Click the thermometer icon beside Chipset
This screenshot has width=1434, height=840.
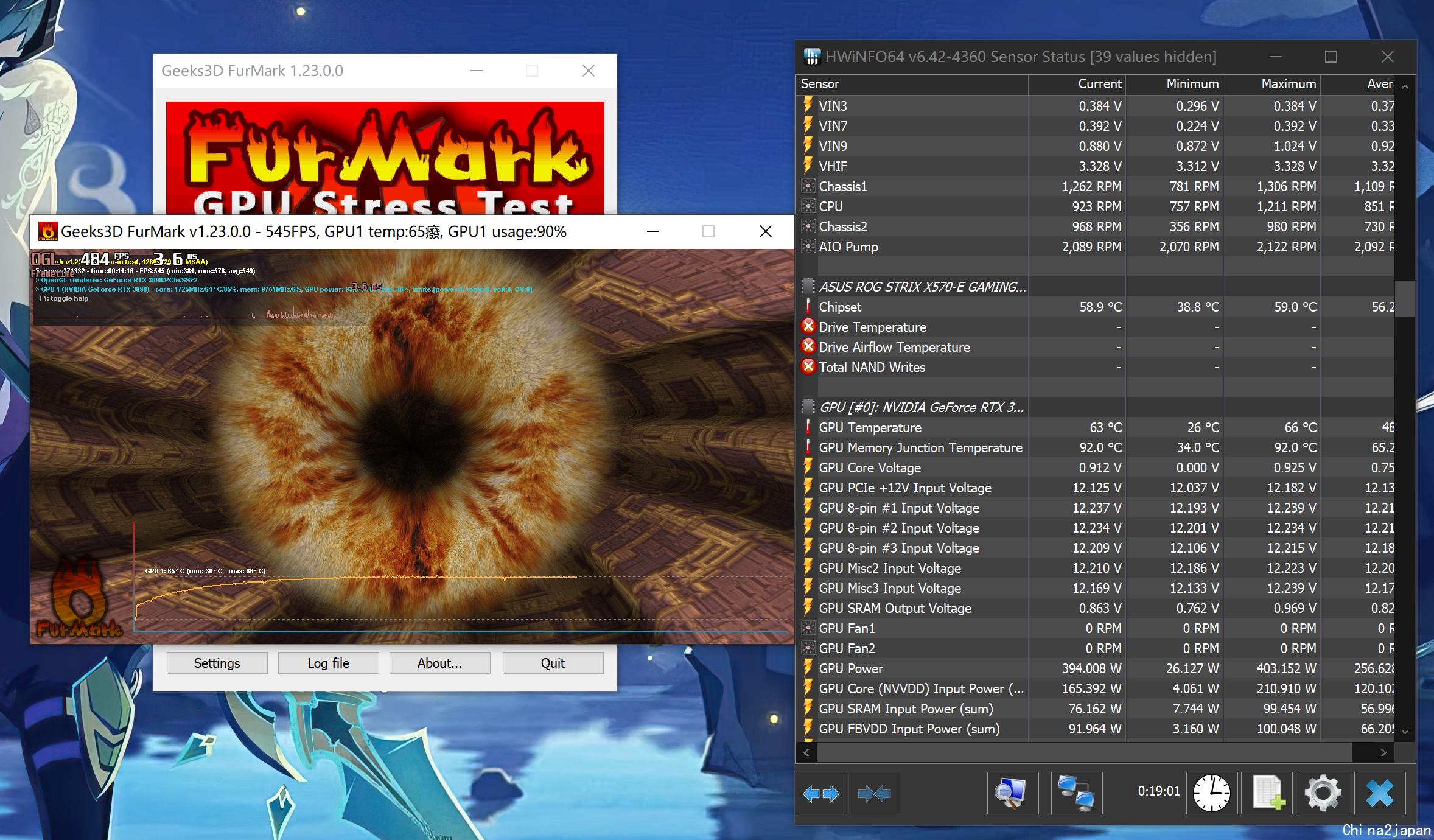[x=808, y=307]
